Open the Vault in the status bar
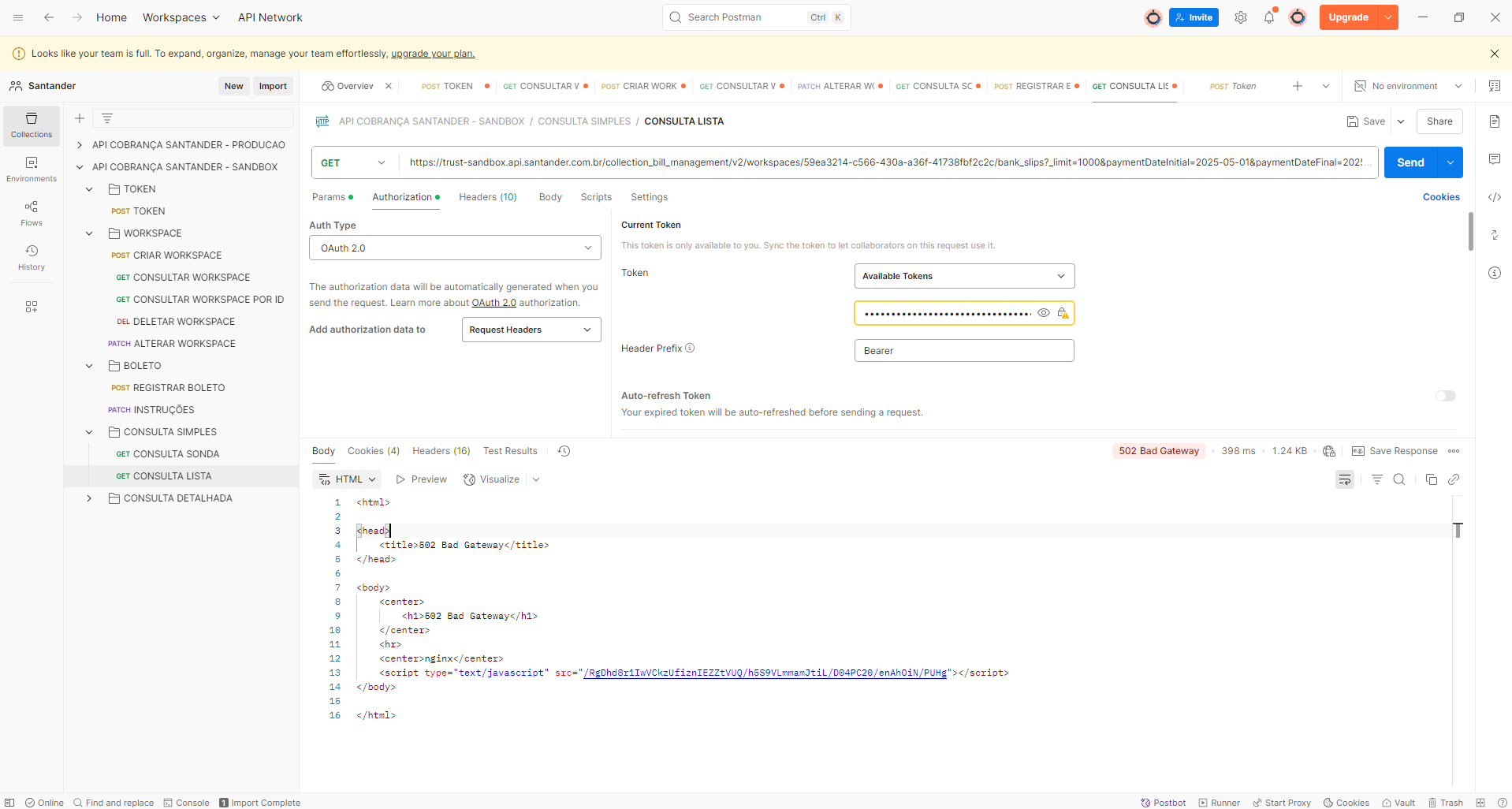1512x809 pixels. (x=1398, y=803)
